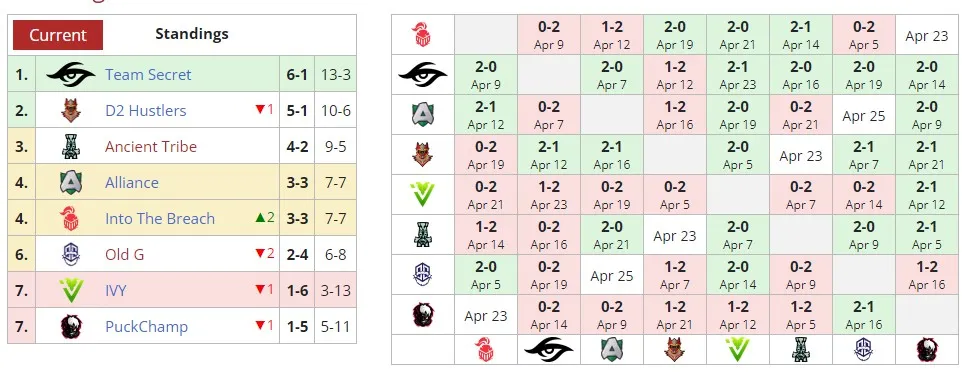Click the Alliance logo in standings table
The image size is (962, 380).
coord(71,182)
